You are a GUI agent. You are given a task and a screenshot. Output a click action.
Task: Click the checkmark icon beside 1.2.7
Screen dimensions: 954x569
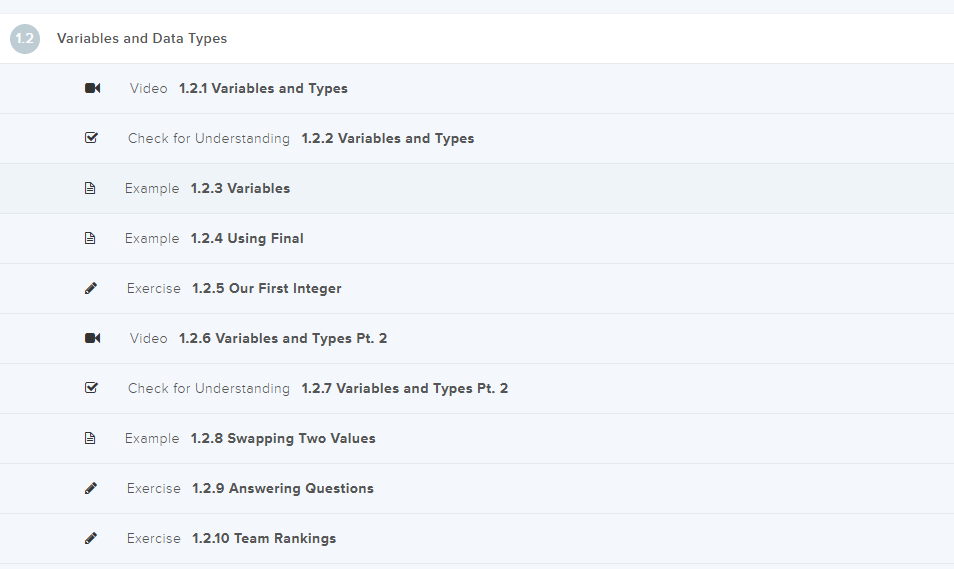pos(91,388)
